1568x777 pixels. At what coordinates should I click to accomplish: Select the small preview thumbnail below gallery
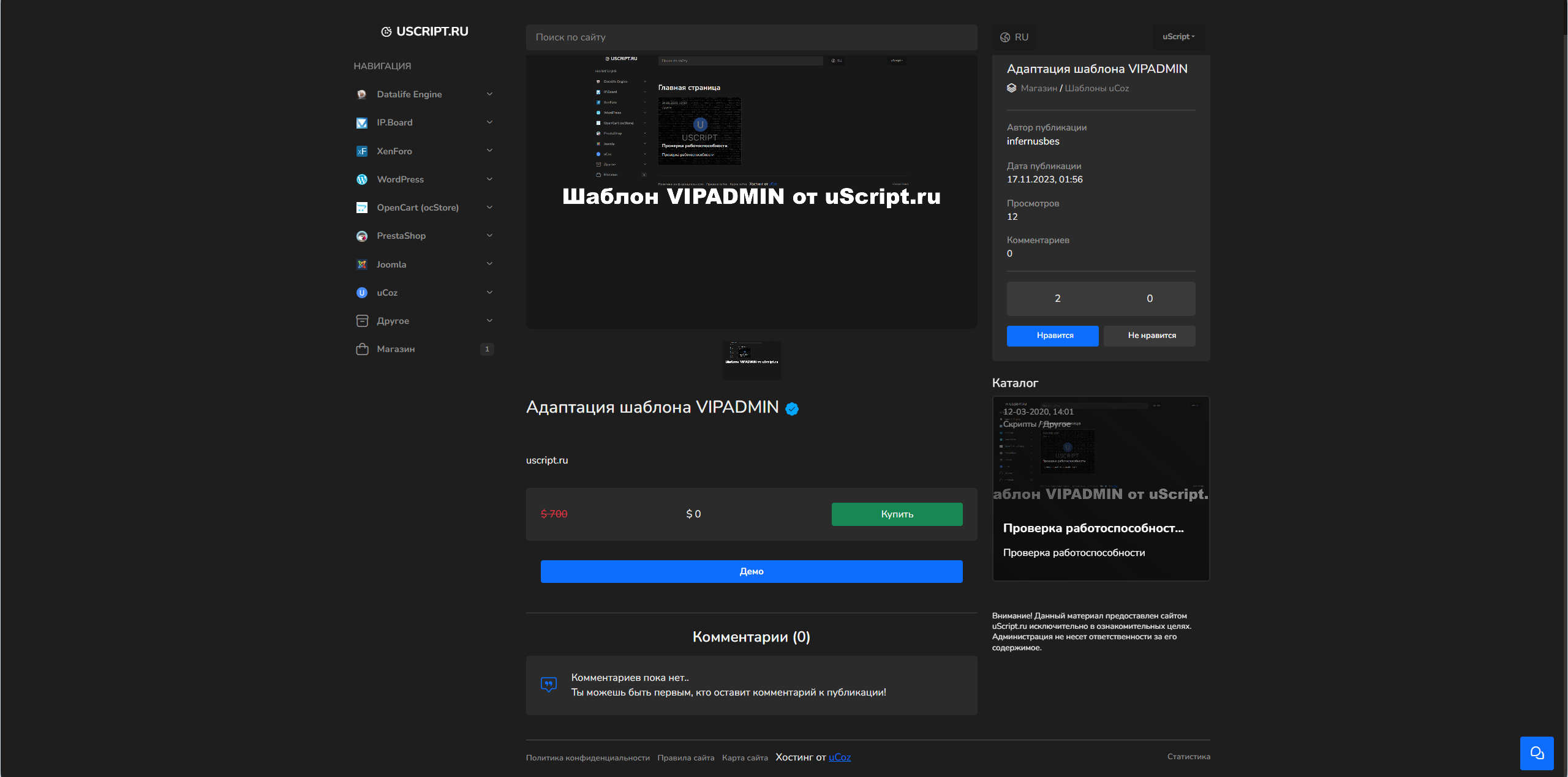[x=752, y=360]
